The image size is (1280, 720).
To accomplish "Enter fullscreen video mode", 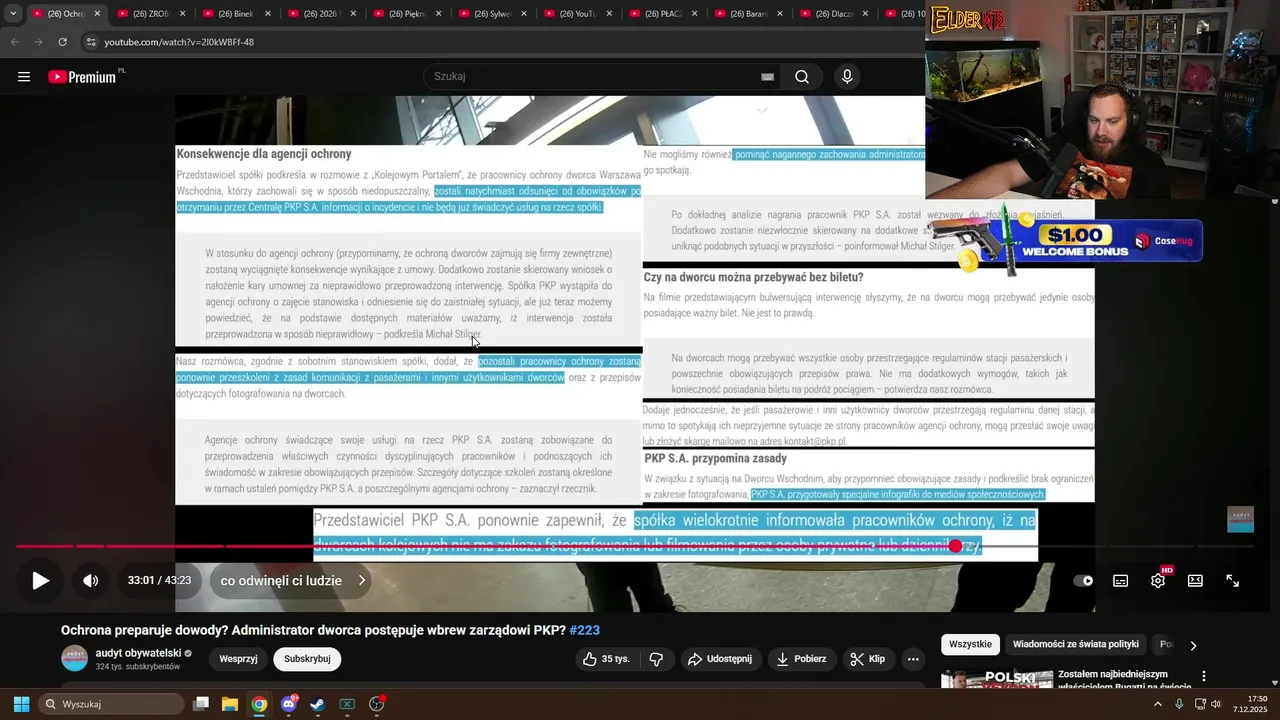I will point(1233,581).
